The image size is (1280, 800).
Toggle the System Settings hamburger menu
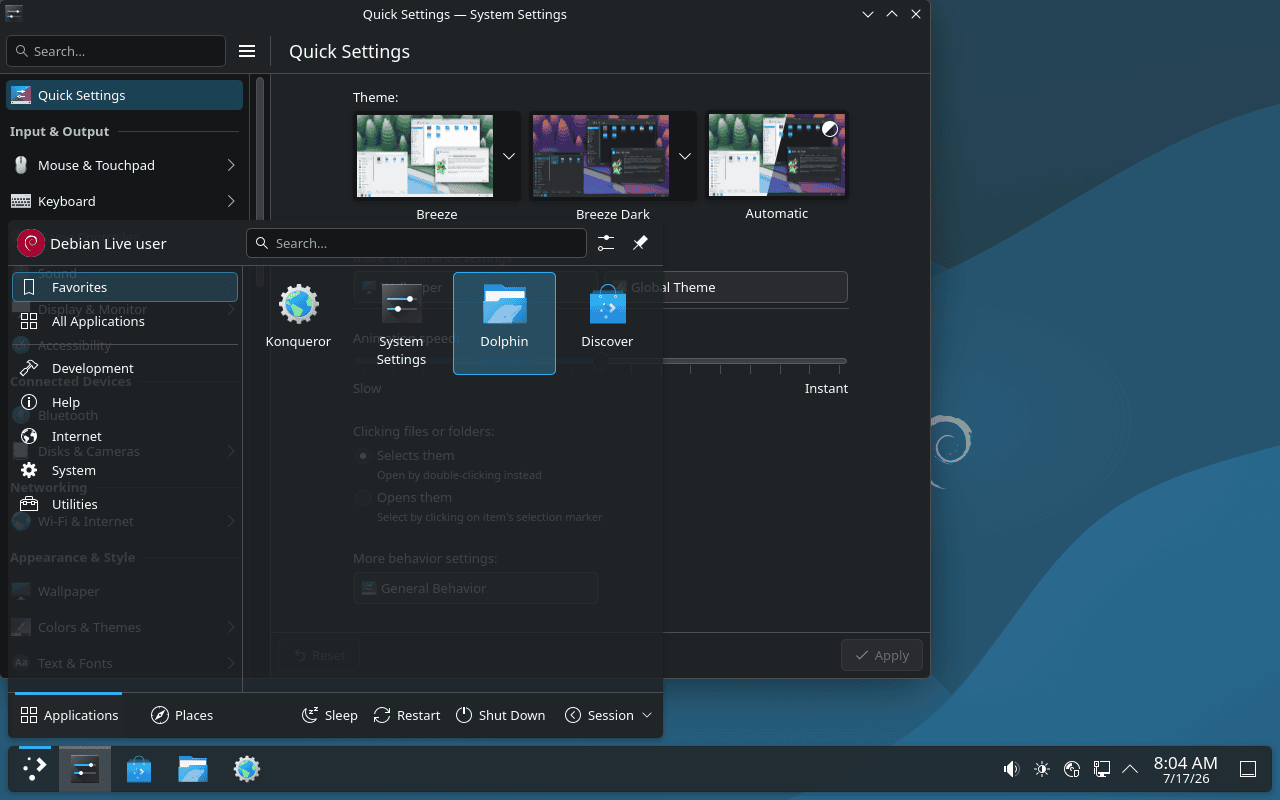click(247, 51)
